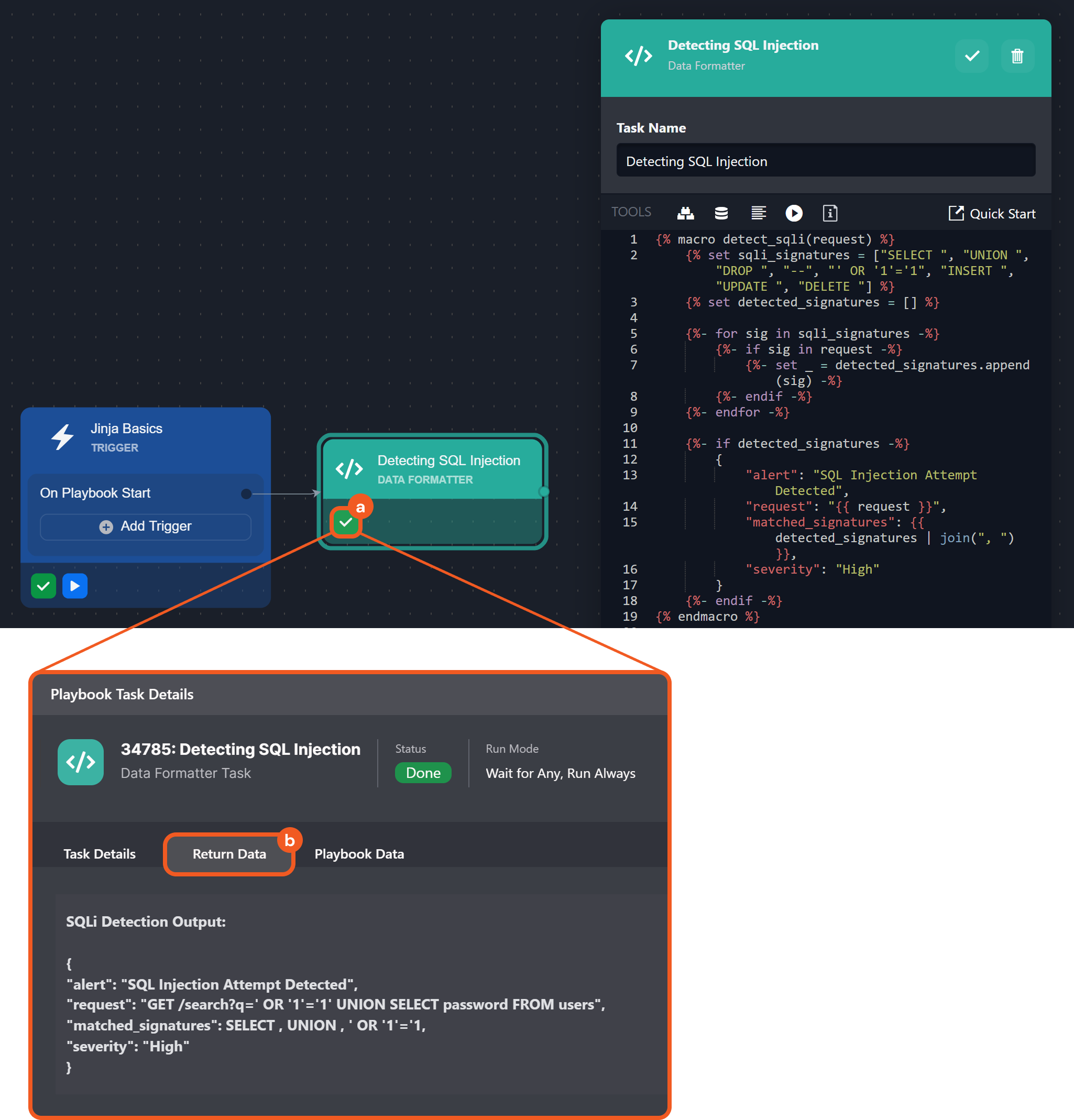Viewport: 1074px width, 1120px height.
Task: Click the Task Name input field
Action: click(825, 161)
